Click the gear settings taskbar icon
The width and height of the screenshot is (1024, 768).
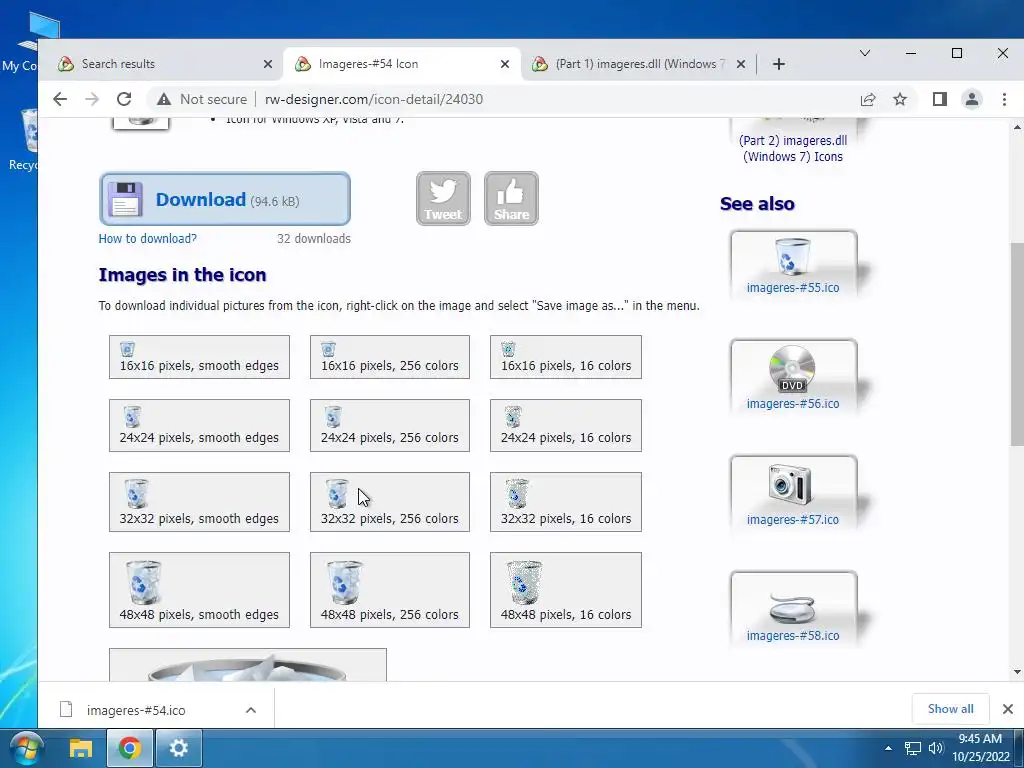pos(178,748)
